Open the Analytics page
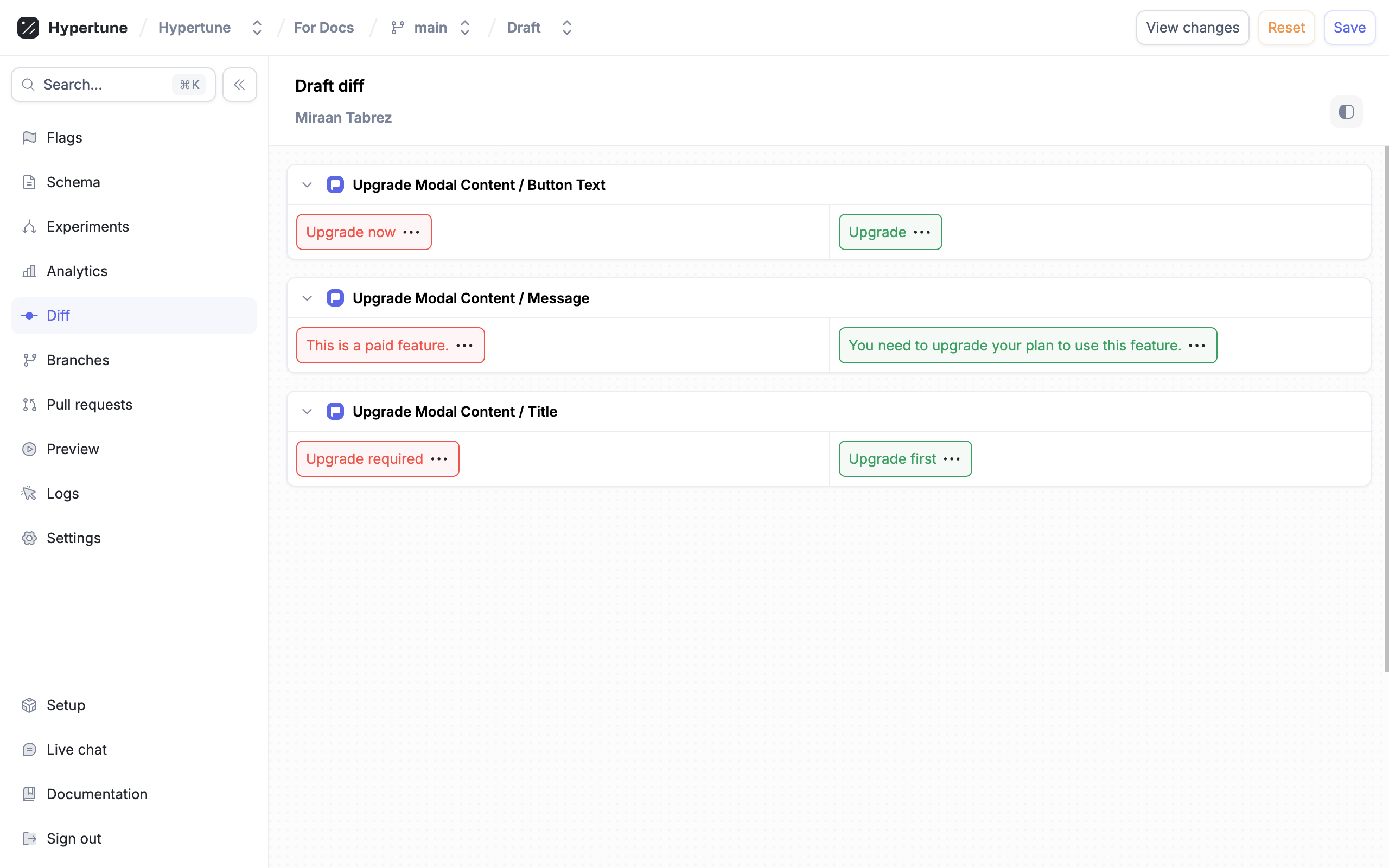This screenshot has width=1389, height=868. pyautogui.click(x=77, y=271)
